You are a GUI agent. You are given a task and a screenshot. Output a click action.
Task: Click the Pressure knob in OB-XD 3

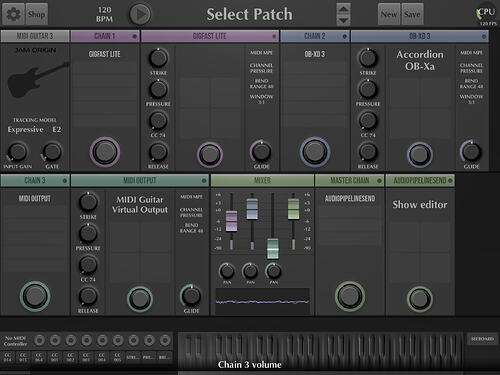click(x=368, y=89)
